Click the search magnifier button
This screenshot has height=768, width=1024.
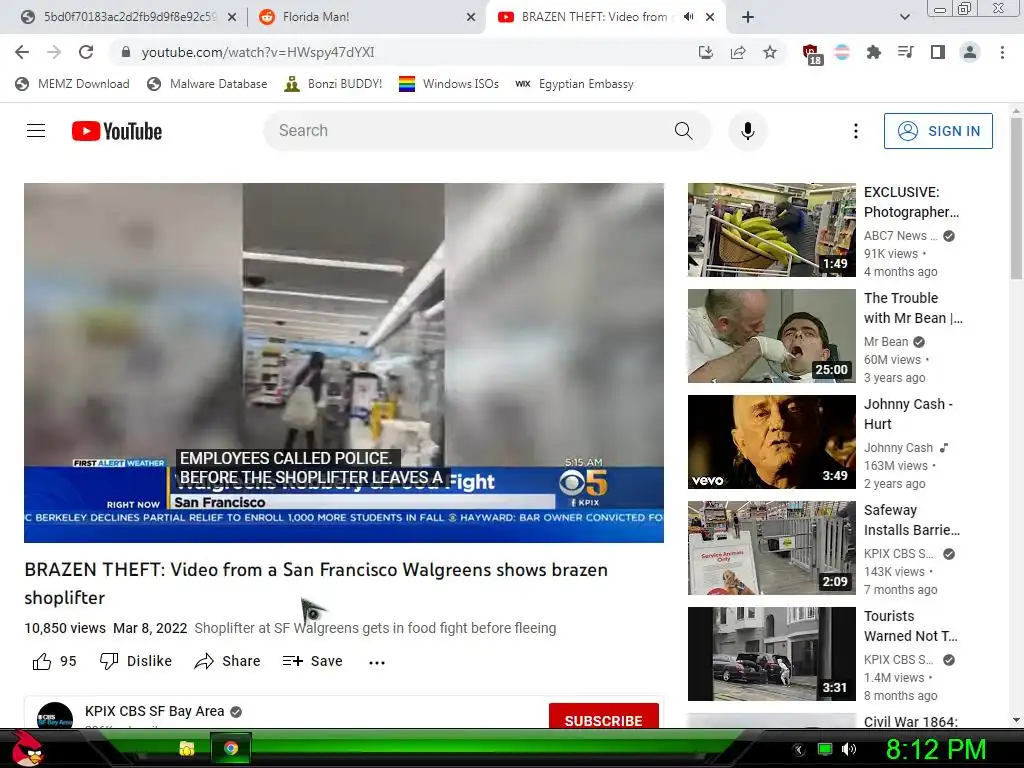(x=683, y=131)
